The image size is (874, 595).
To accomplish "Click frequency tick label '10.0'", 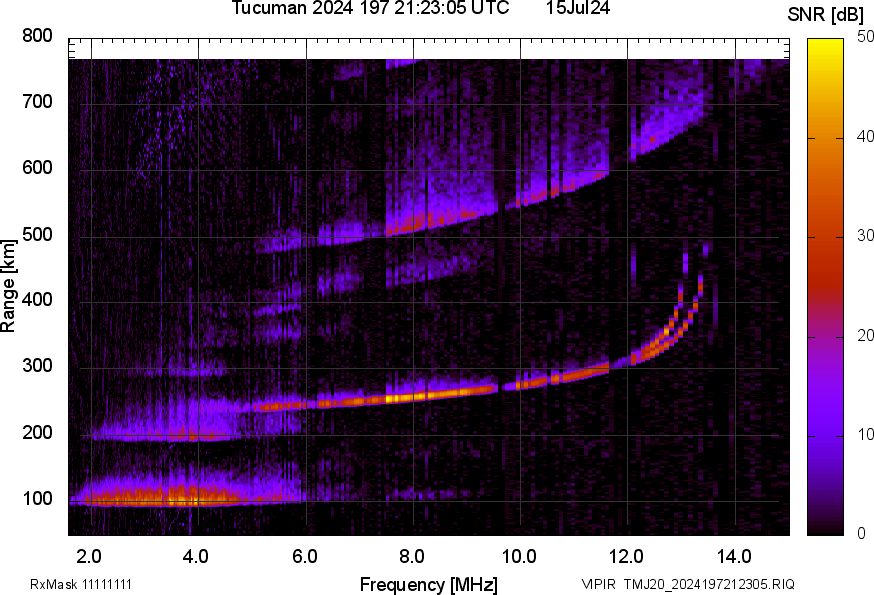I will coord(519,557).
